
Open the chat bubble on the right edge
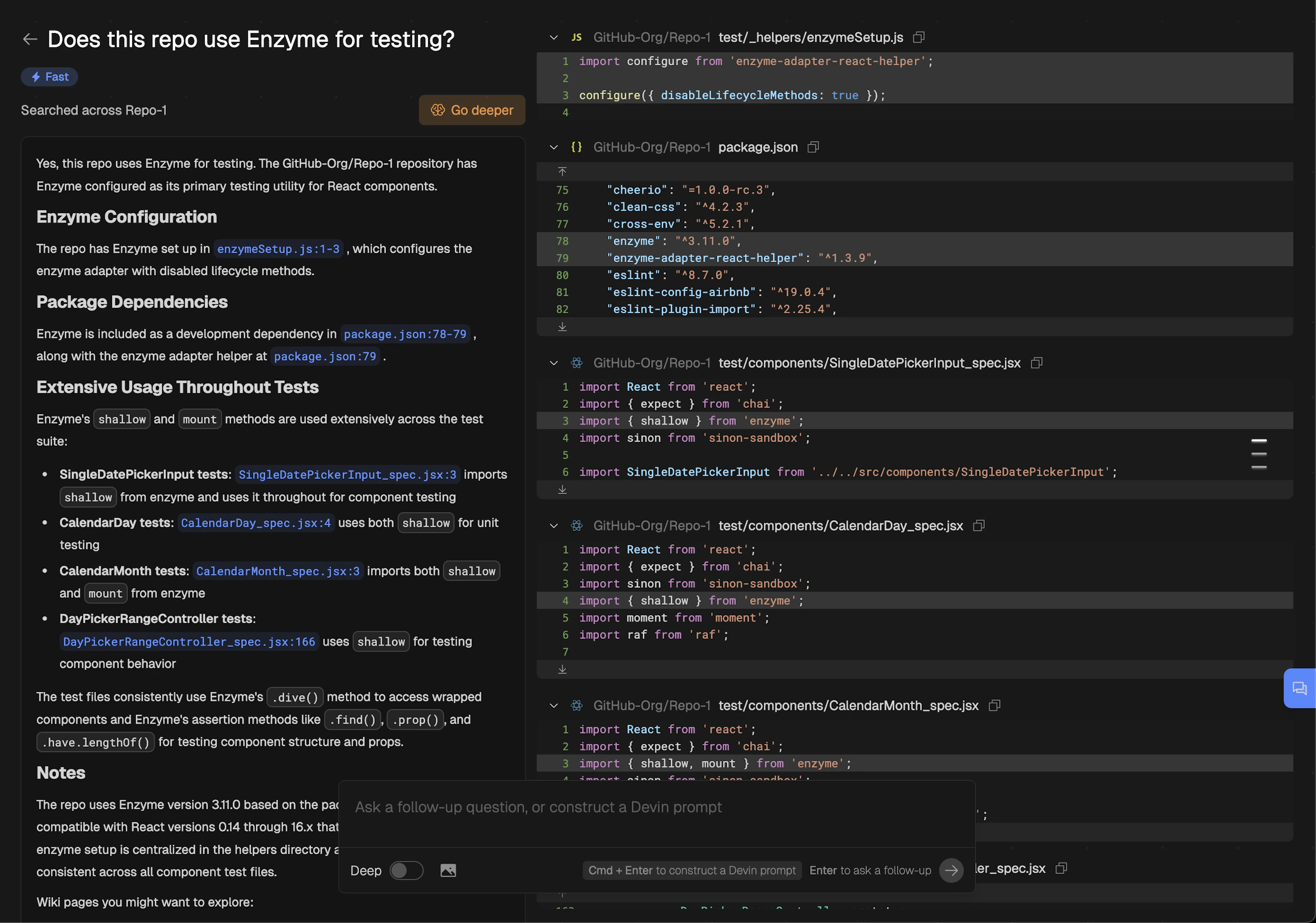(1299, 688)
